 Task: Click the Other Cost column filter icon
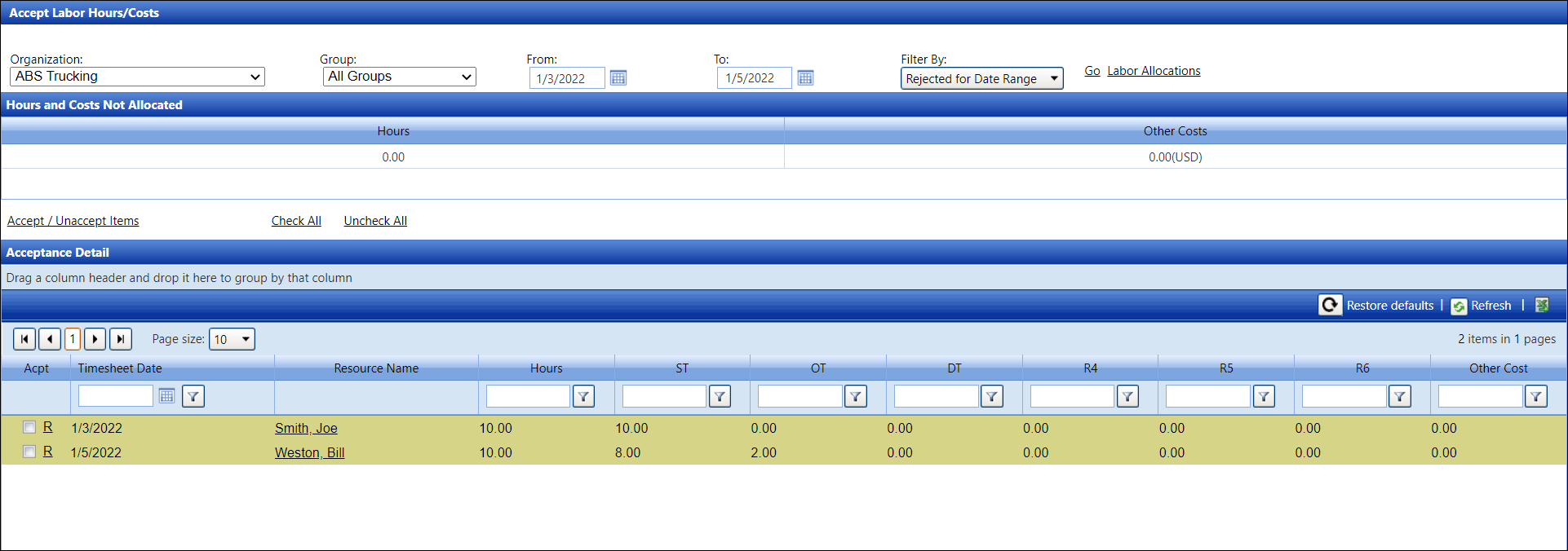pos(1535,396)
